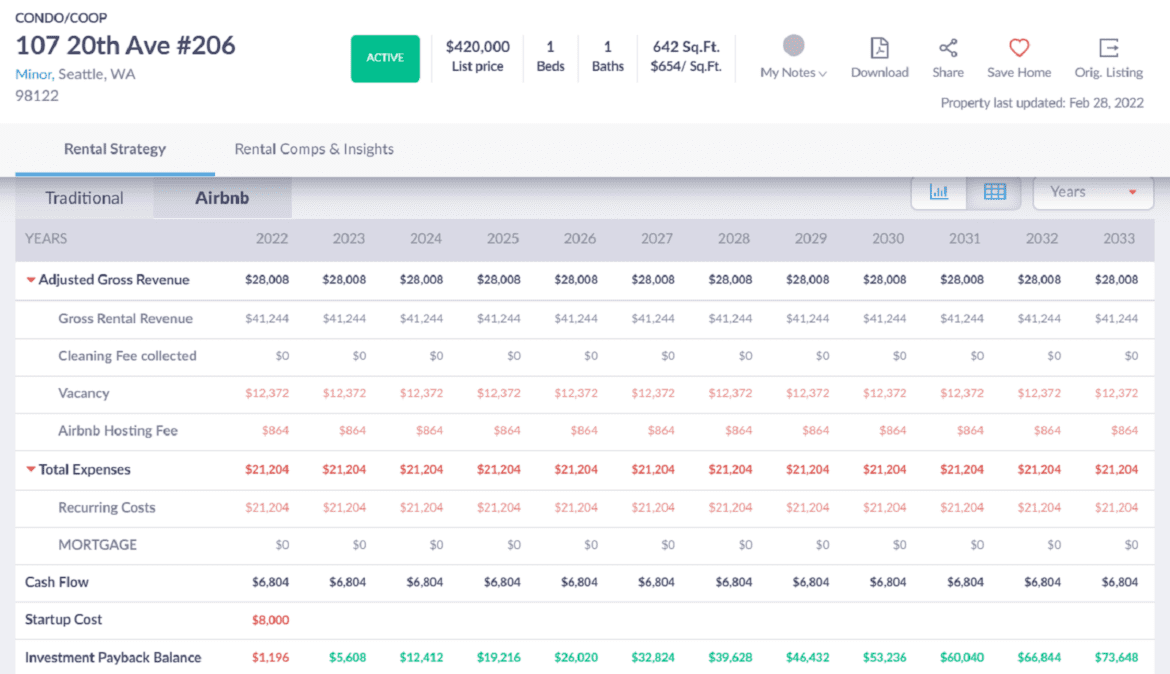Viewport: 1170px width, 674px height.
Task: Switch to the Rental Comps & Insights tab
Action: click(314, 148)
